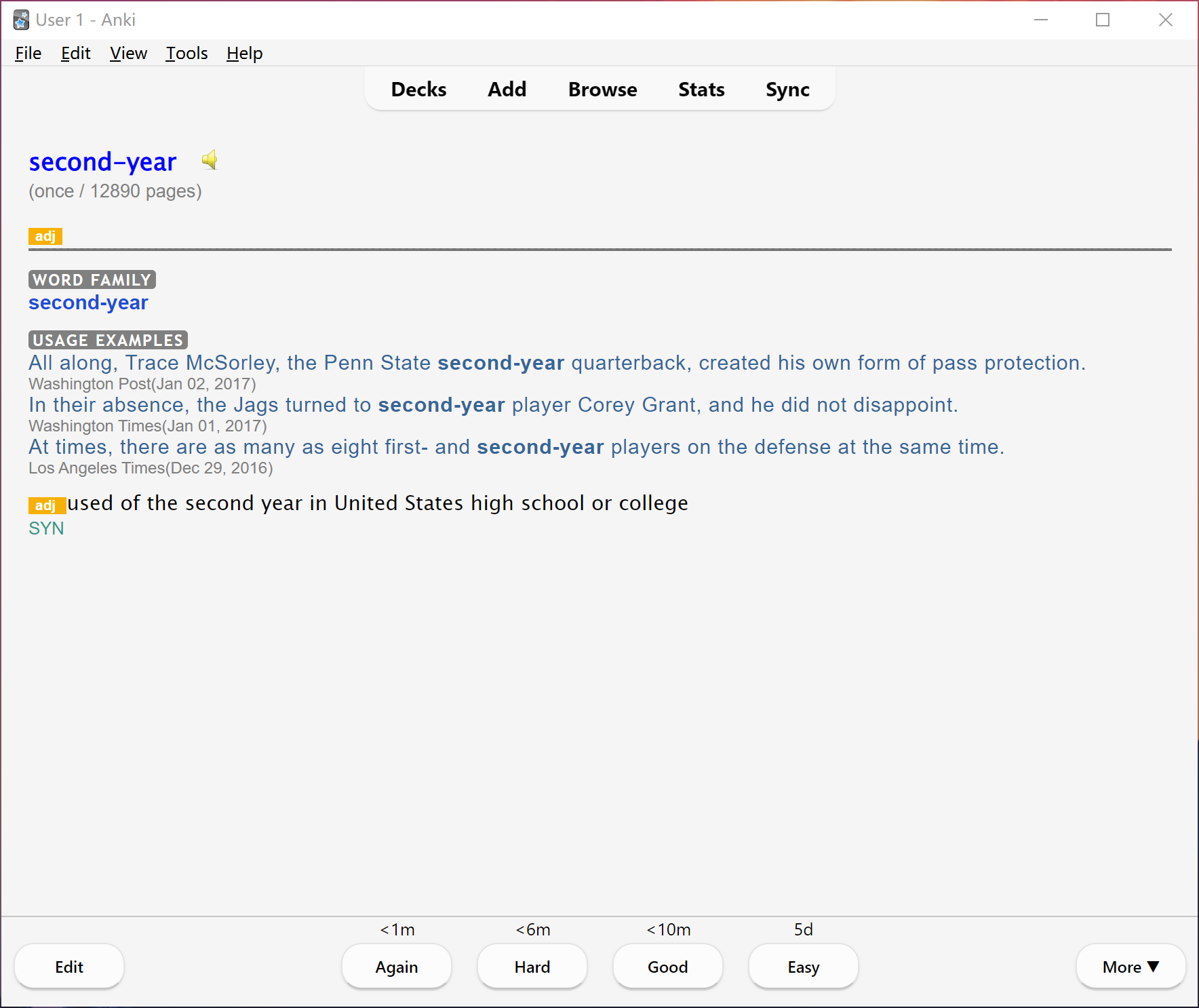Click the Anki app icon in title bar
The width and height of the screenshot is (1199, 1008).
pyautogui.click(x=21, y=20)
